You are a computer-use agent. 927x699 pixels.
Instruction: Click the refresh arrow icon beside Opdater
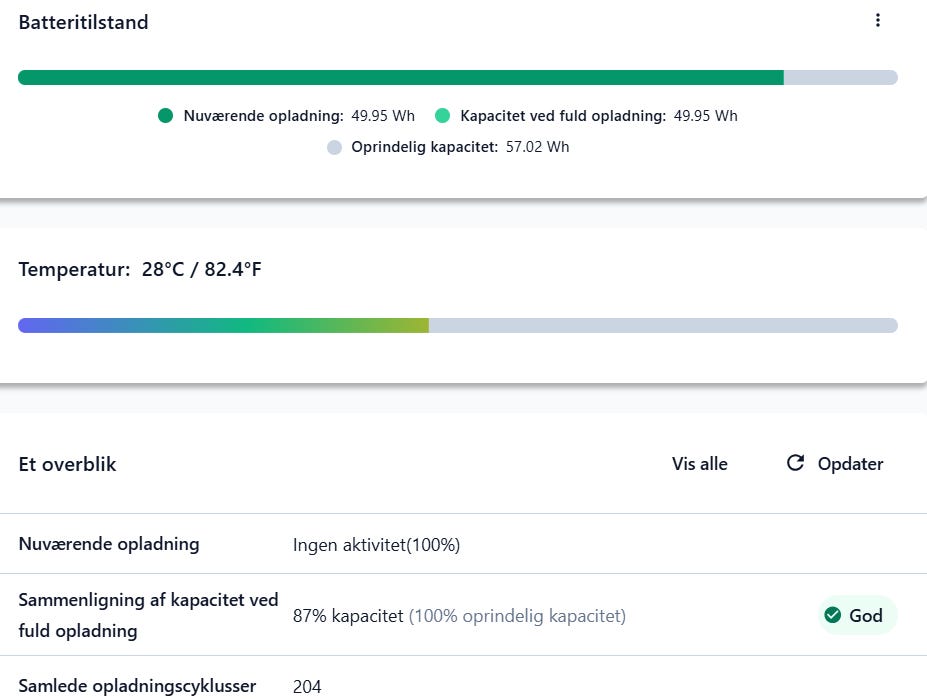tap(795, 463)
